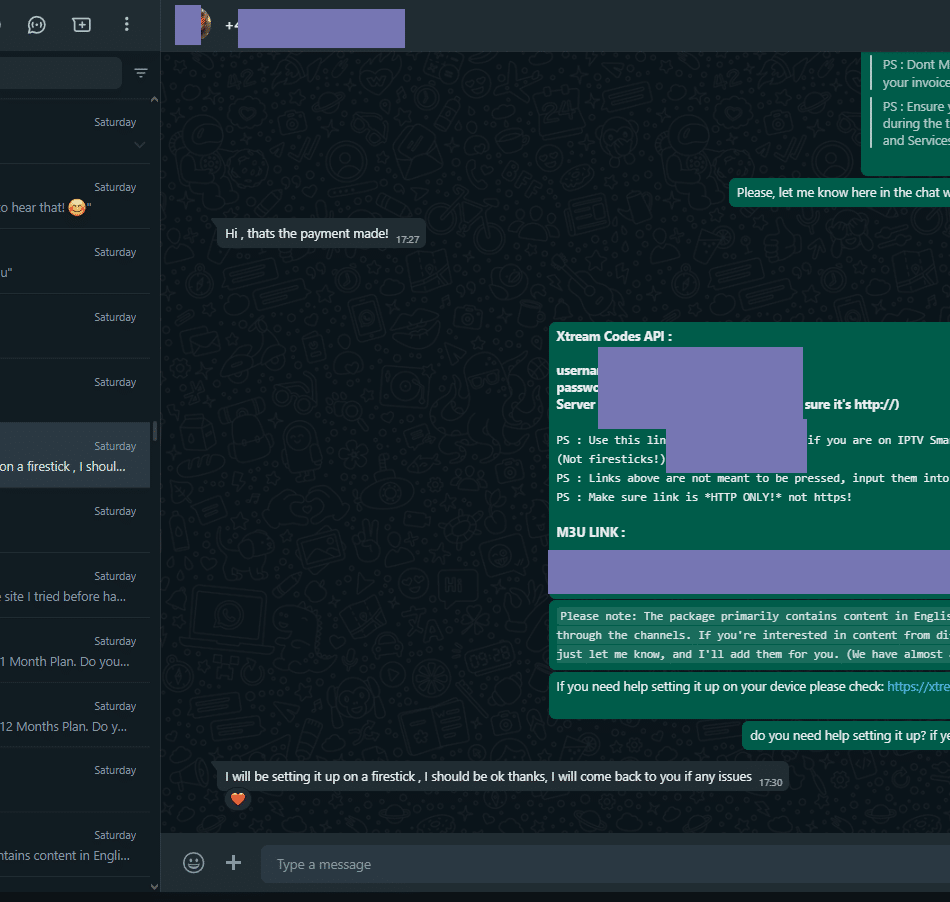Focus the "Type a message" box

tap(600, 864)
